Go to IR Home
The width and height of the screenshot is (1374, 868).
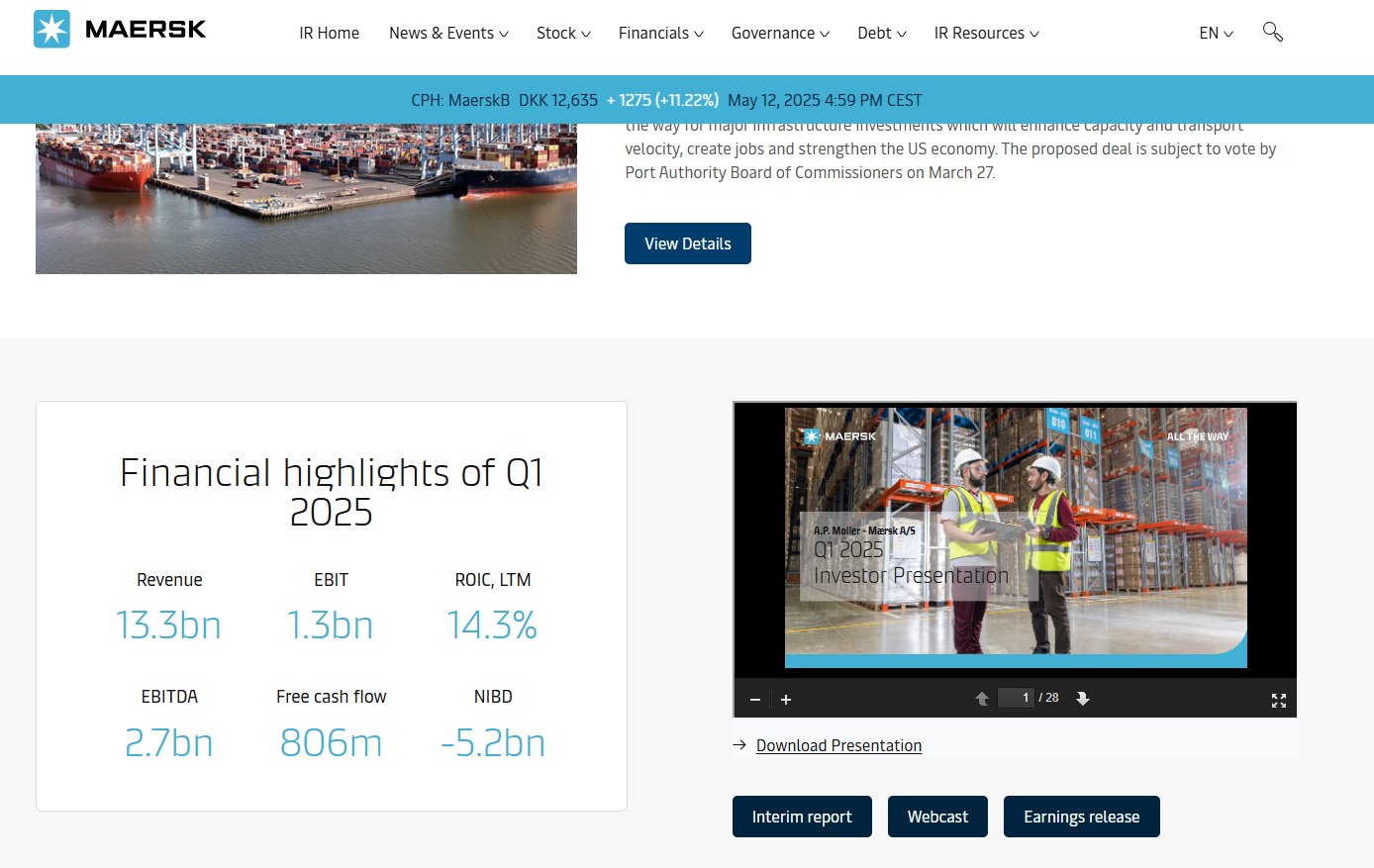(x=330, y=33)
